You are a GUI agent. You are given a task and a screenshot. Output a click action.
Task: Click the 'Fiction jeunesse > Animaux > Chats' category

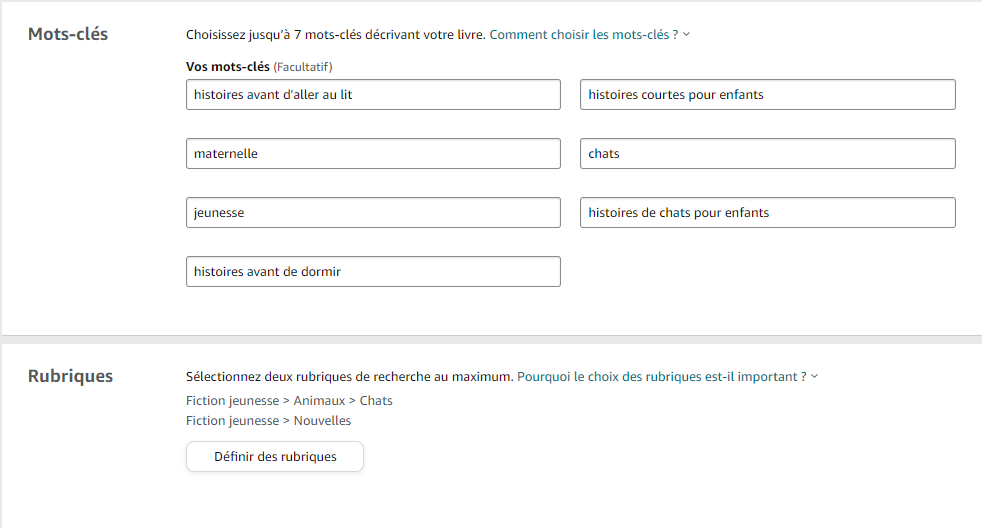(289, 401)
